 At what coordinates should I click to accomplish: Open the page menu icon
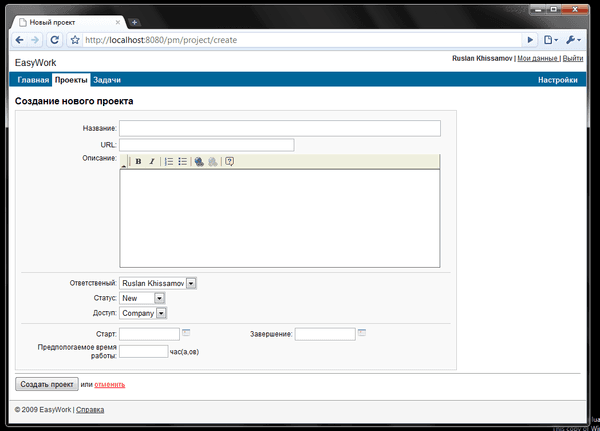click(551, 40)
